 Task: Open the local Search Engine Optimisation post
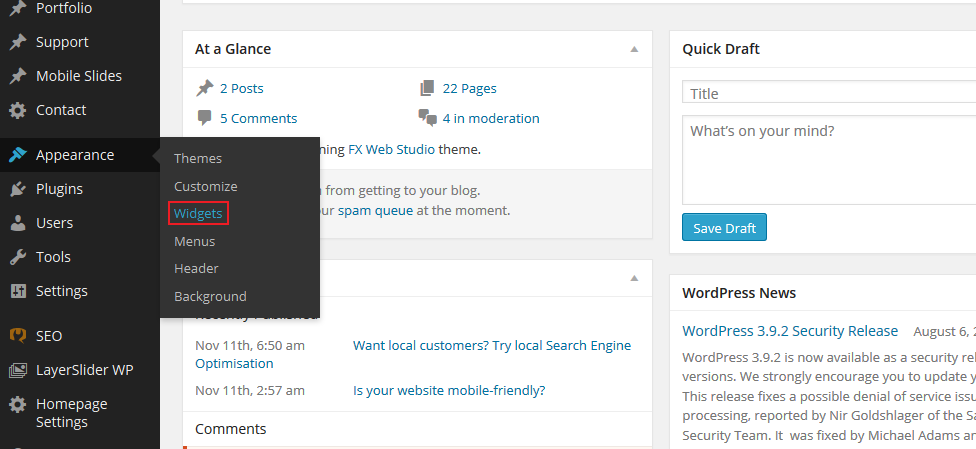click(492, 346)
